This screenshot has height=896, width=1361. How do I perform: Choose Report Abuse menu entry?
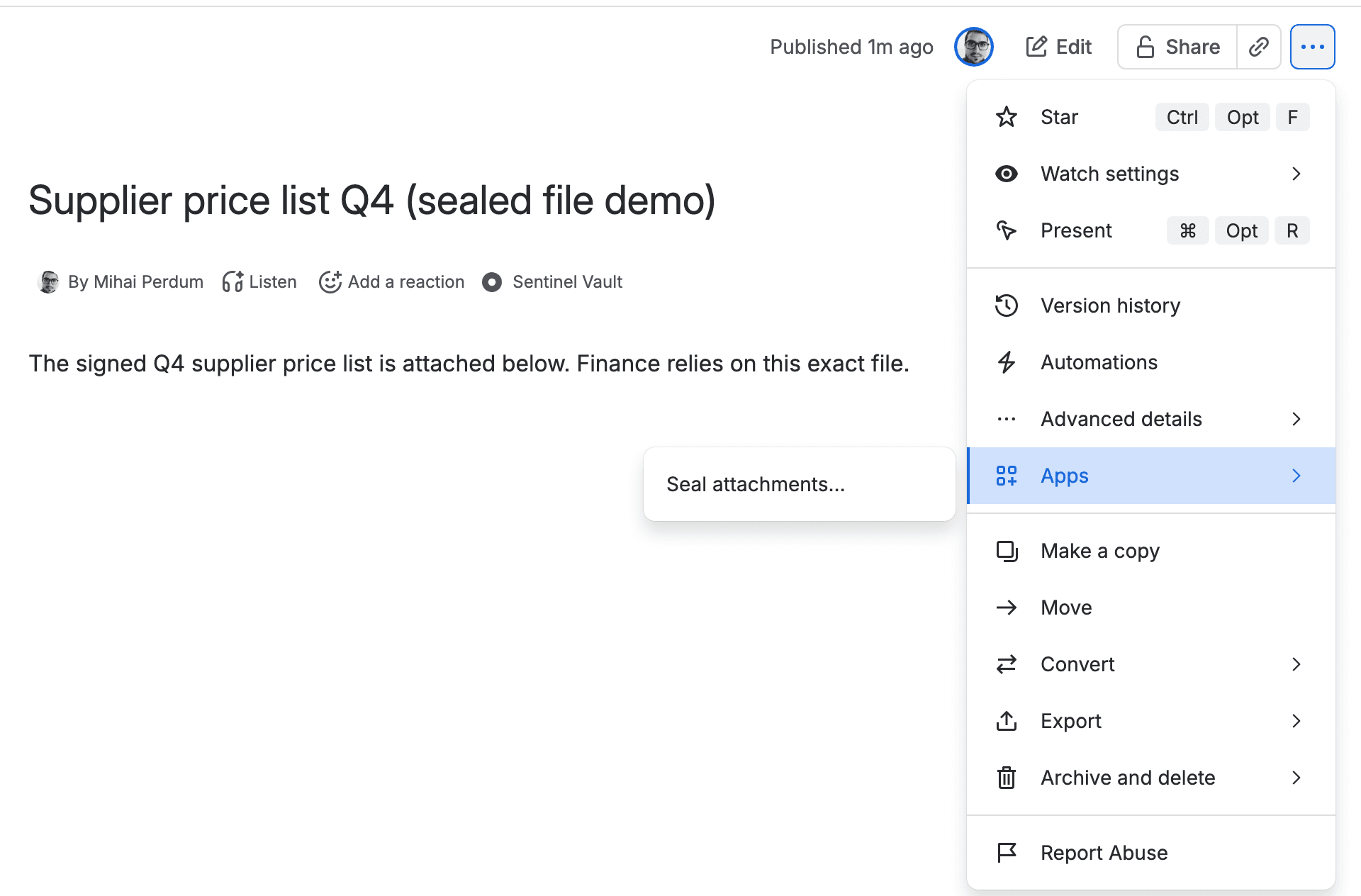(x=1151, y=853)
